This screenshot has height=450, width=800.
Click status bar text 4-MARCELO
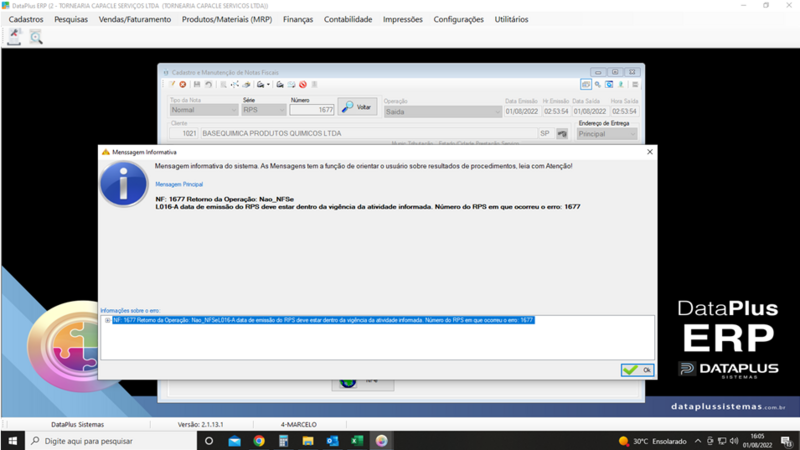pyautogui.click(x=298, y=424)
